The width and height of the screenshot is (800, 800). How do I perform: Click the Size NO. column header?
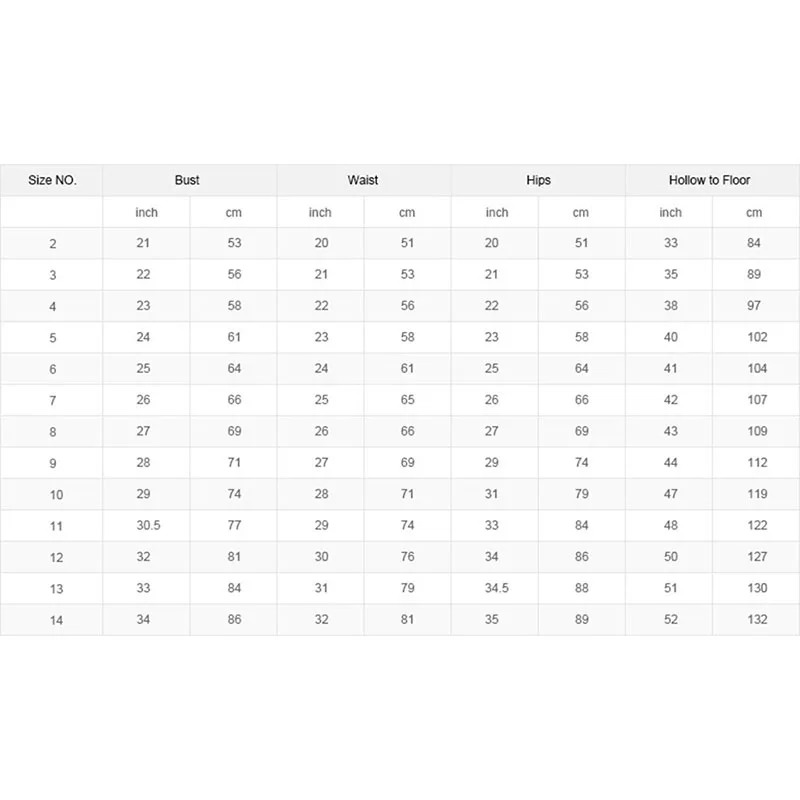tap(52, 181)
